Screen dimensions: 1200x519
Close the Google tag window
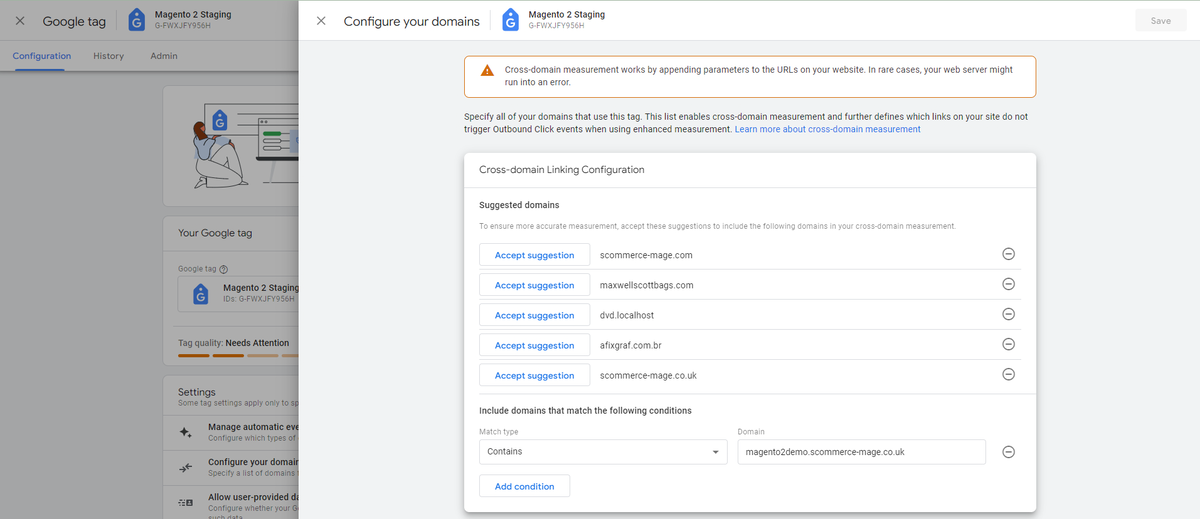coord(20,21)
